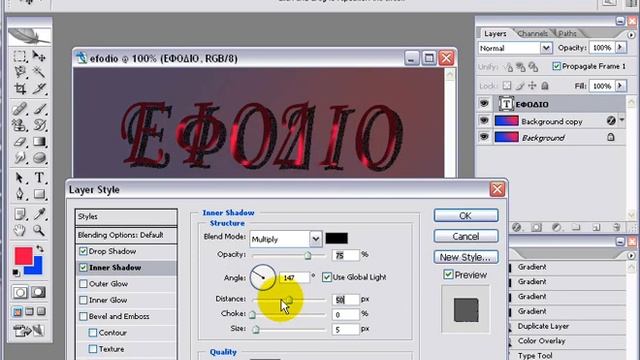
Task: Select the Brush tool
Action: (39, 109)
